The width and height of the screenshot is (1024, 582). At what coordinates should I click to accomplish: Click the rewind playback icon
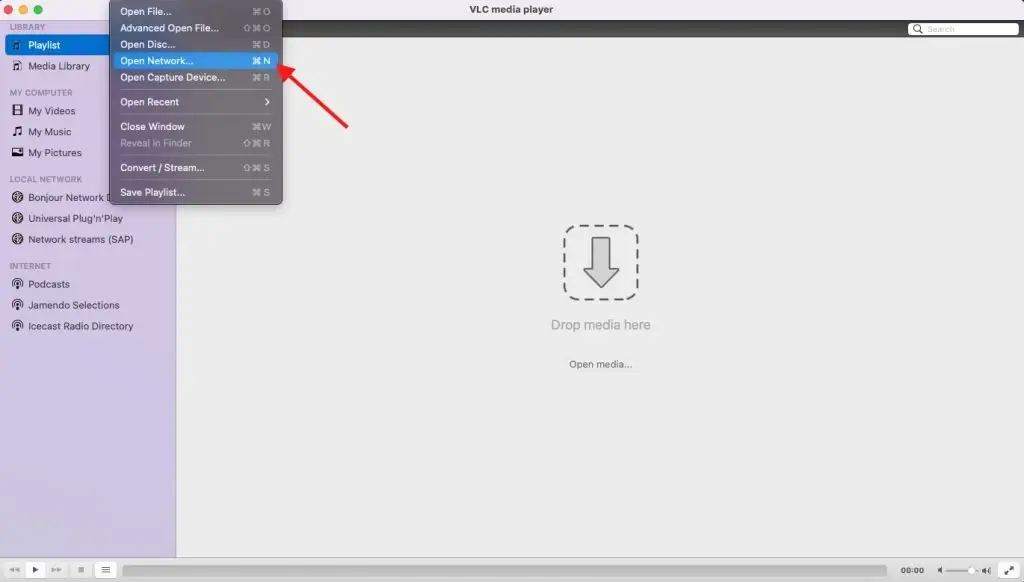coord(15,569)
